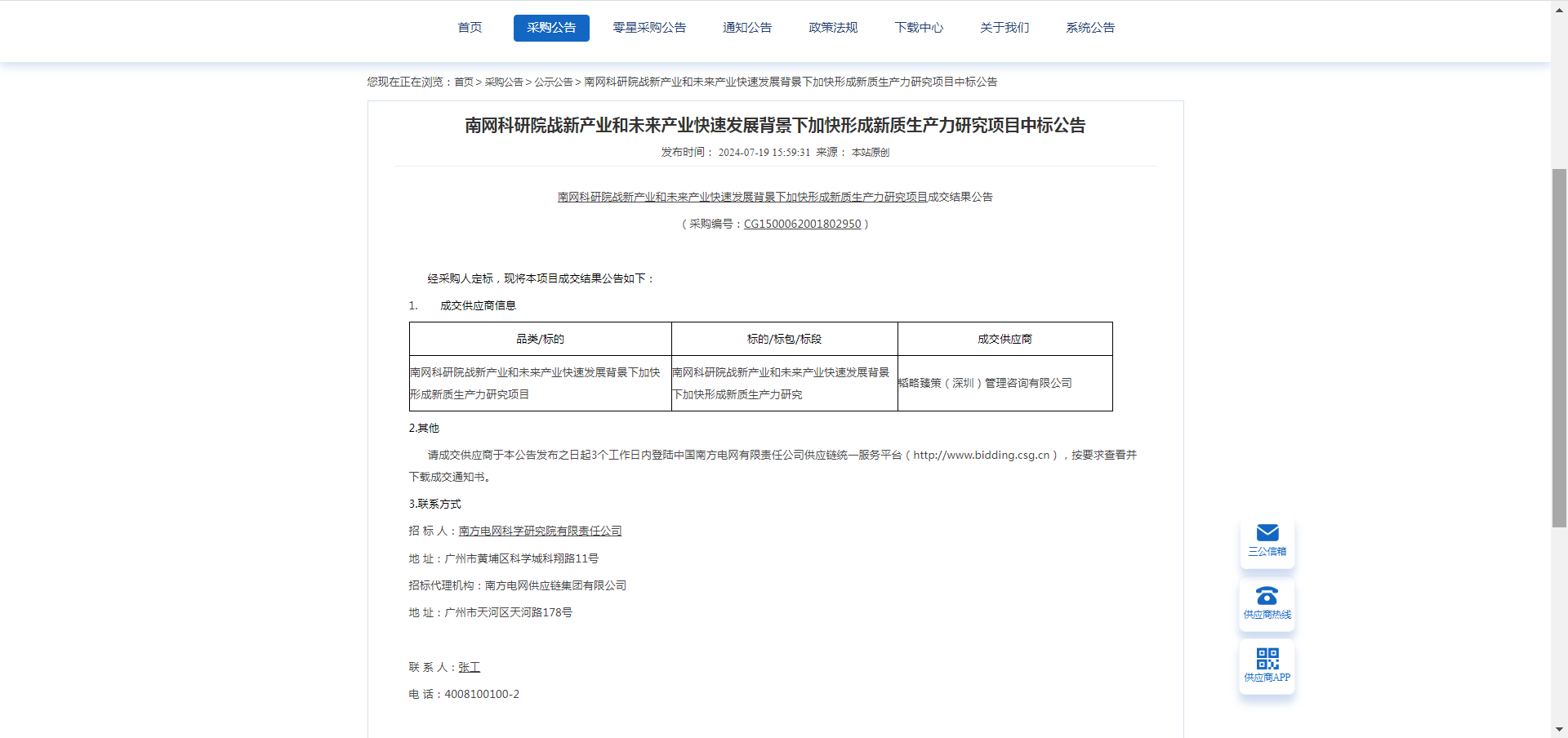Click the 首页 breadcrumb link
This screenshot has height=738, width=1568.
pos(464,82)
